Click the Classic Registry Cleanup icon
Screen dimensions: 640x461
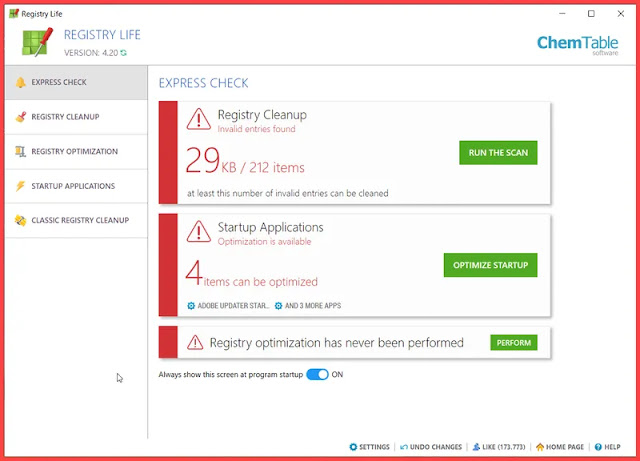pos(20,220)
